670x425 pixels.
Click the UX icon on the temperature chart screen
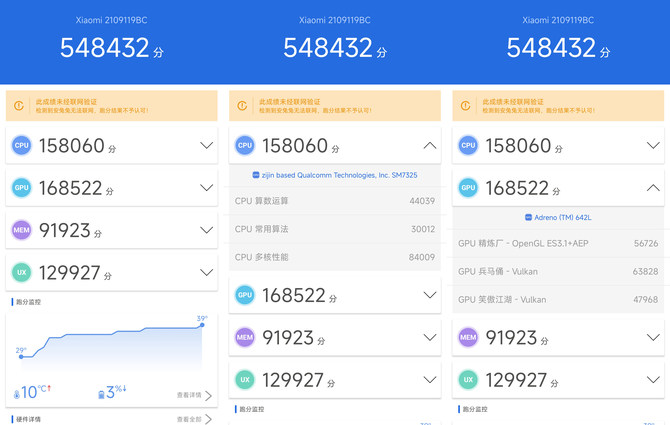[x=21, y=272]
